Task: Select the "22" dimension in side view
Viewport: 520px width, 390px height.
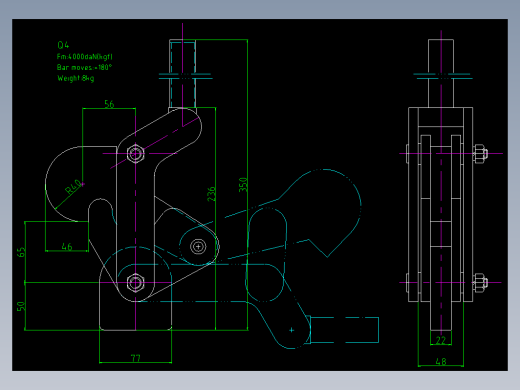Action: tap(441, 340)
